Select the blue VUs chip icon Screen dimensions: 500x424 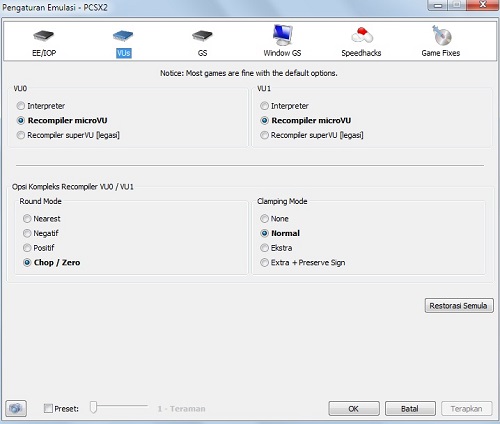tap(123, 35)
